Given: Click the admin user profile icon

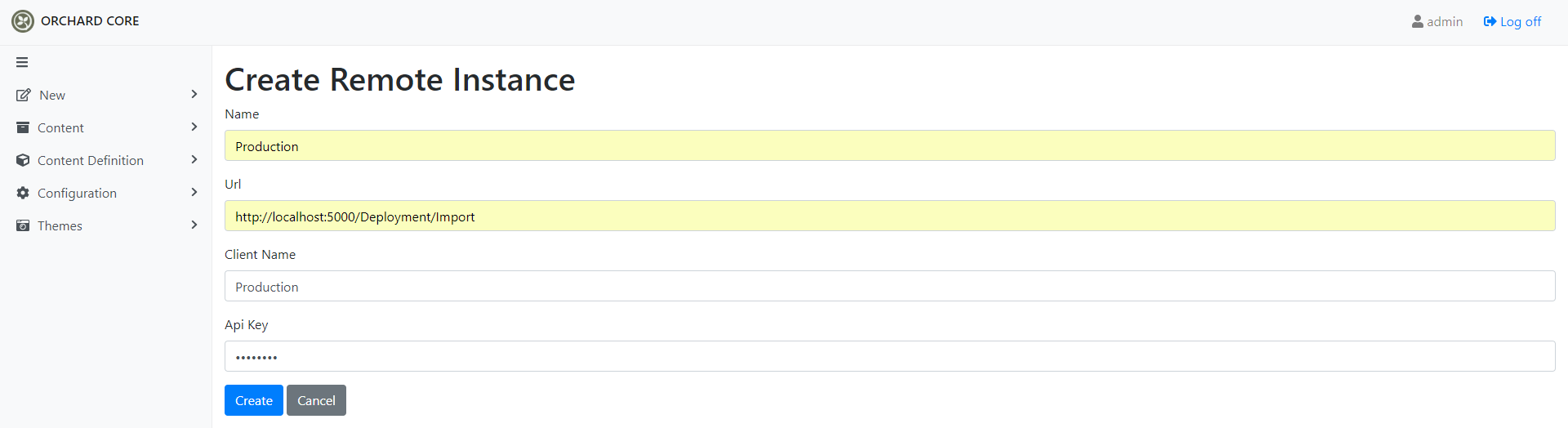Looking at the screenshot, I should click(1418, 21).
